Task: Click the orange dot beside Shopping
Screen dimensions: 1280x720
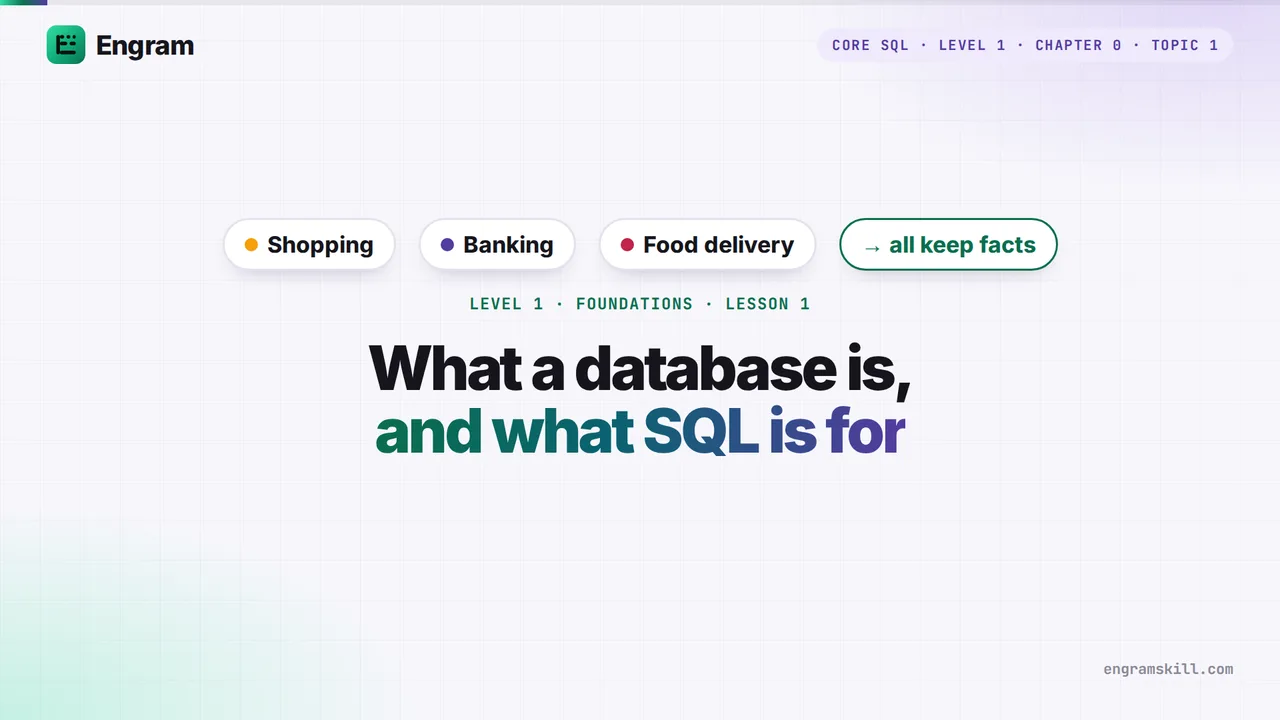Action: pyautogui.click(x=251, y=245)
